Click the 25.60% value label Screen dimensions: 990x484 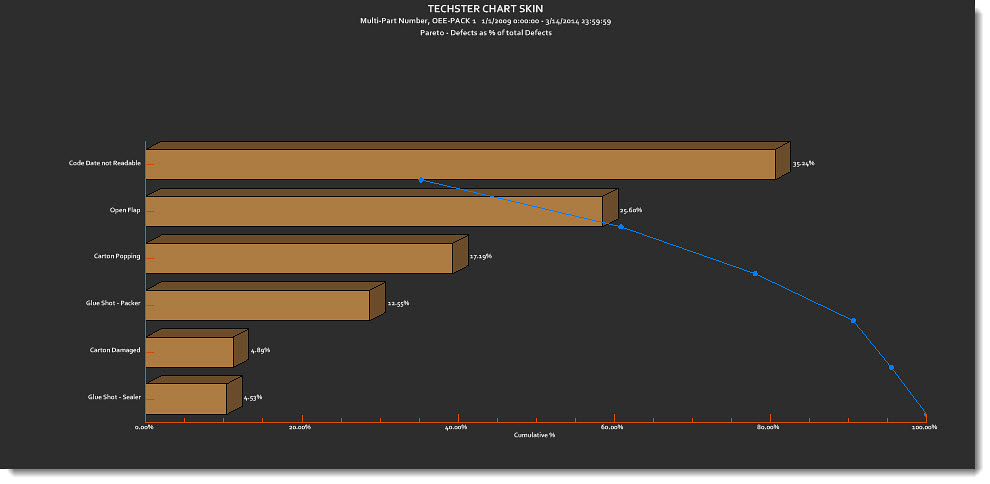[630, 210]
